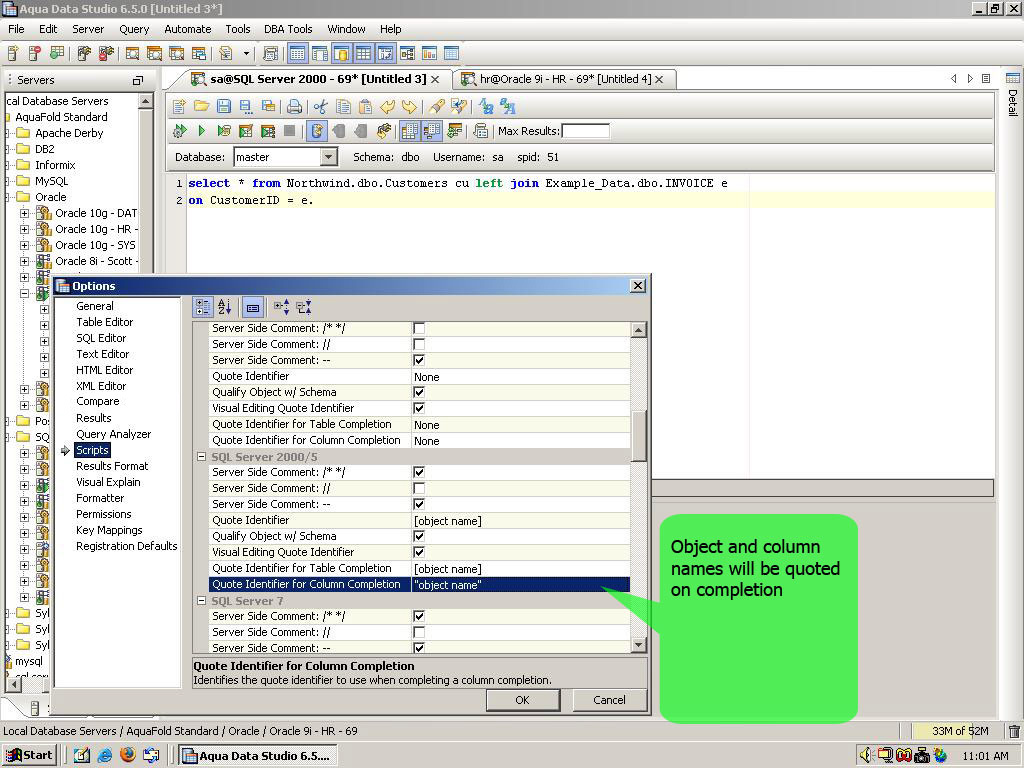Switch to hr@Oracle 9i - HR [Untitled 4] tab
Viewport: 1024px width, 768px height.
coord(562,79)
